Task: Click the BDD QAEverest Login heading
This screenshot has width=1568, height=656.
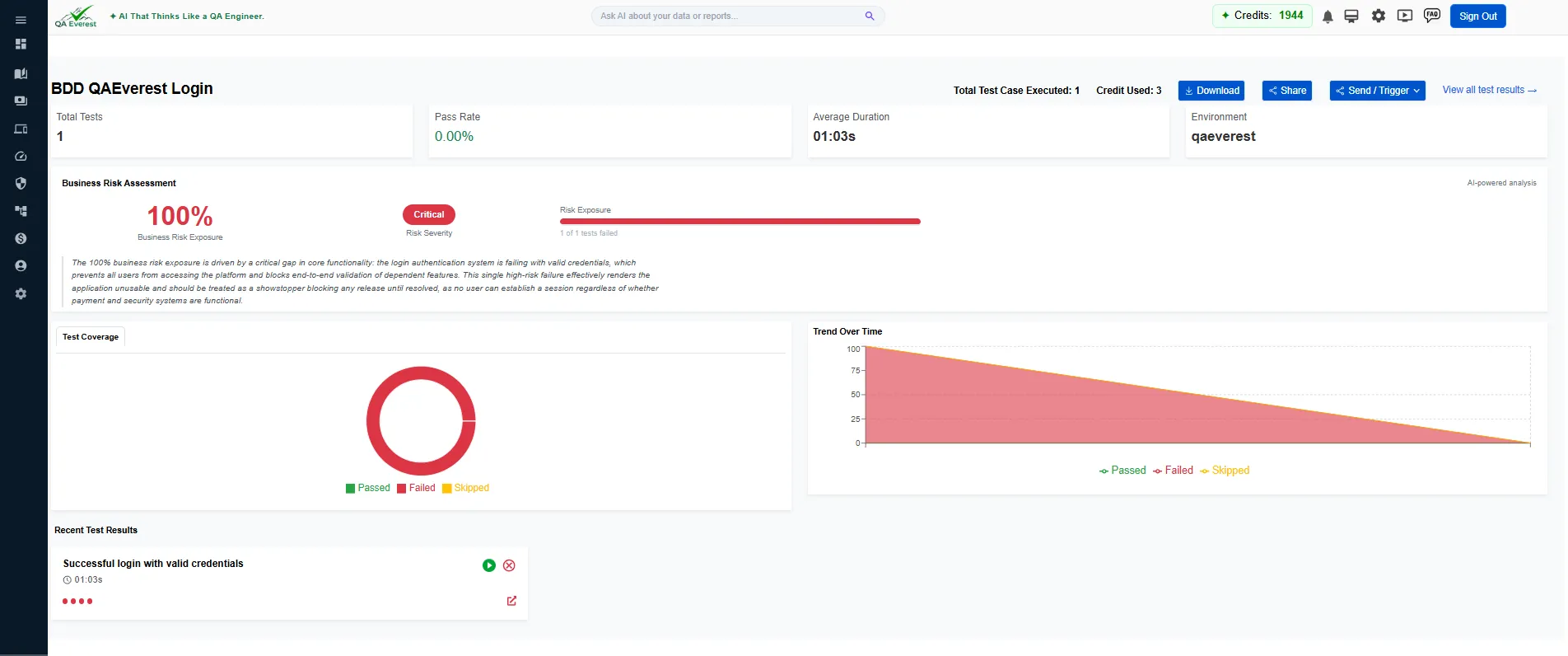Action: (132, 88)
